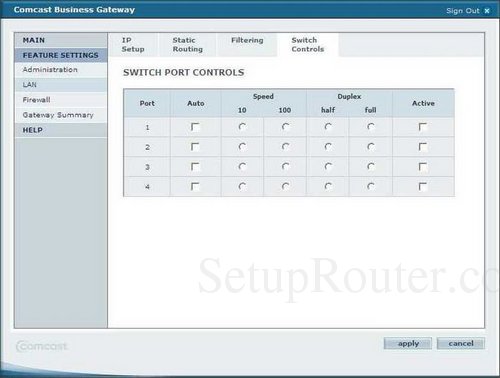This screenshot has width=500, height=378.
Task: Open the FEATURE SETTINGS section
Action: point(61,55)
